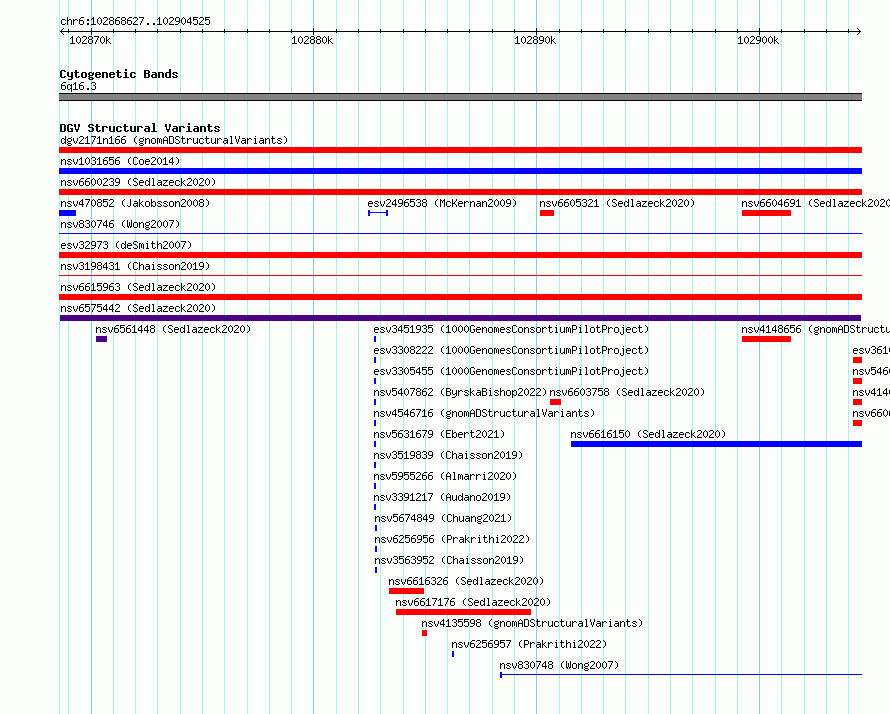Select the nsv5631679 (Ebert2021) label

[x=439, y=434]
